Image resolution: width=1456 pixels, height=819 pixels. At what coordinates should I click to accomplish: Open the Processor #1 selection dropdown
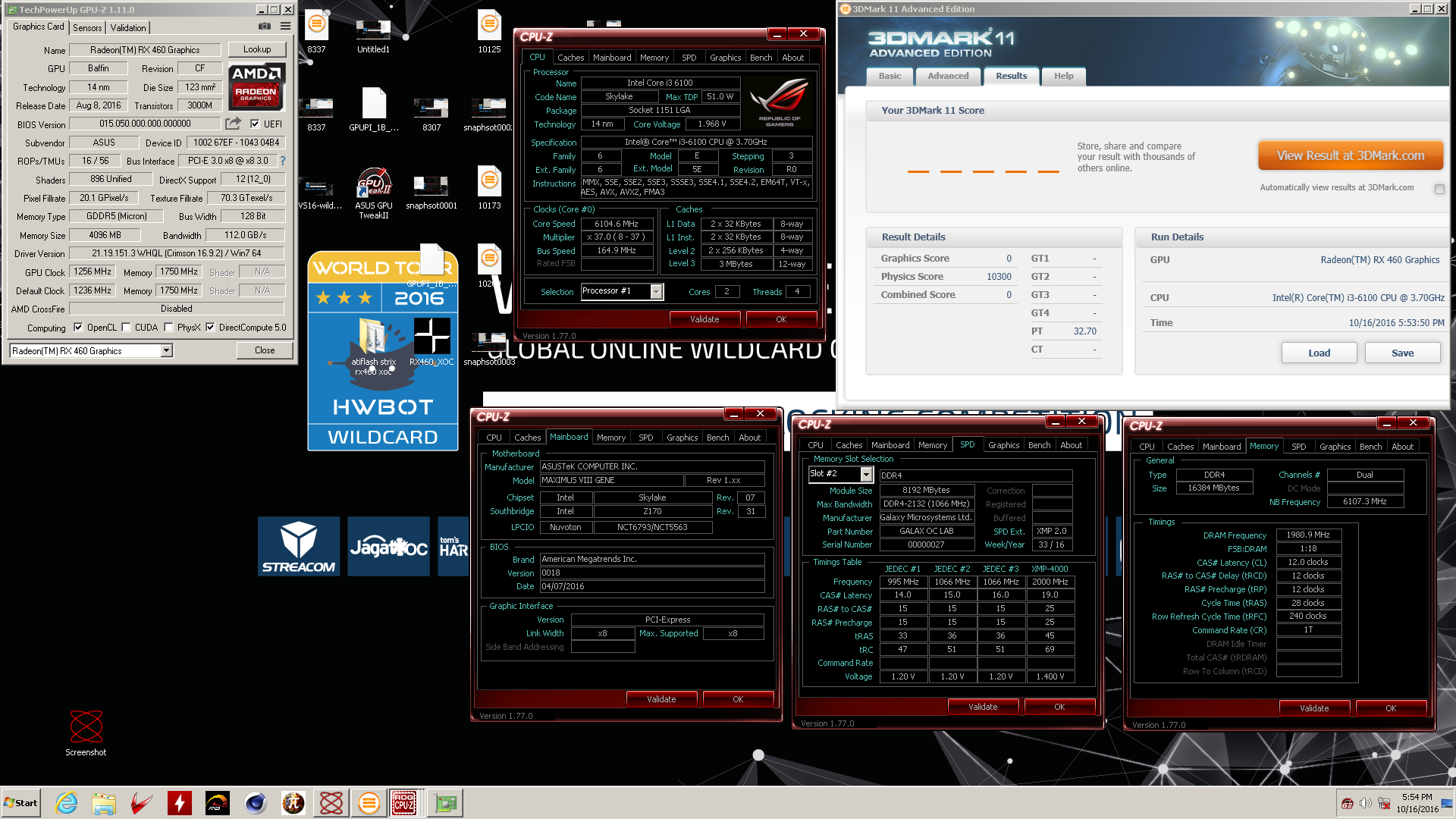pos(656,291)
